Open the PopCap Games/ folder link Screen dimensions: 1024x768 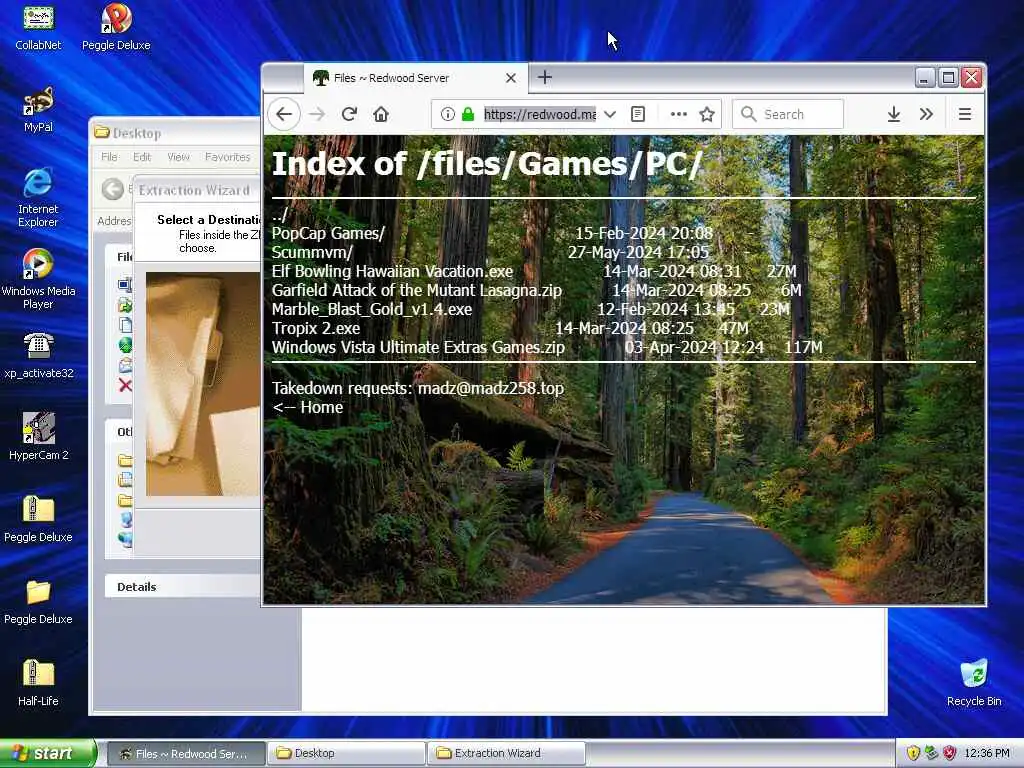[x=328, y=233]
